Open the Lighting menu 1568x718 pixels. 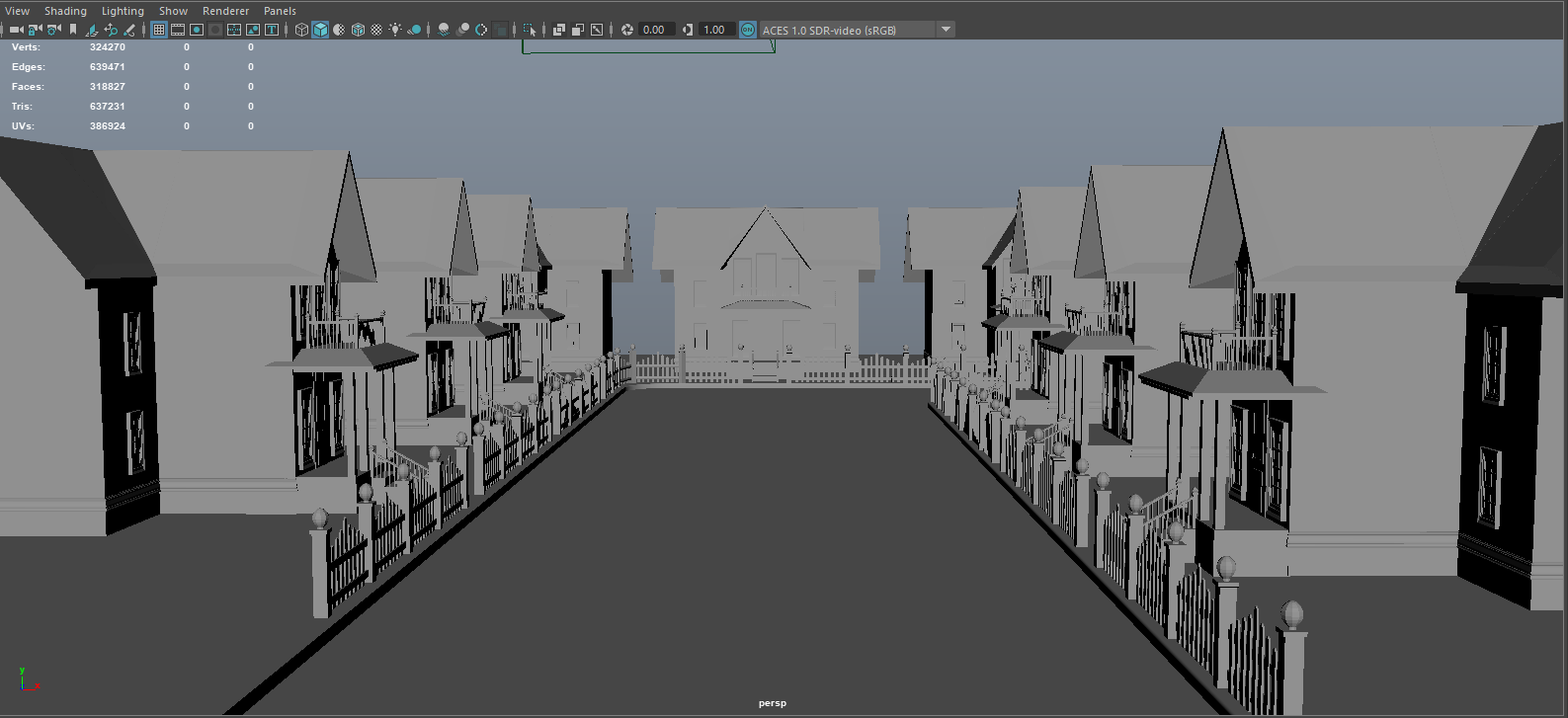coord(123,11)
